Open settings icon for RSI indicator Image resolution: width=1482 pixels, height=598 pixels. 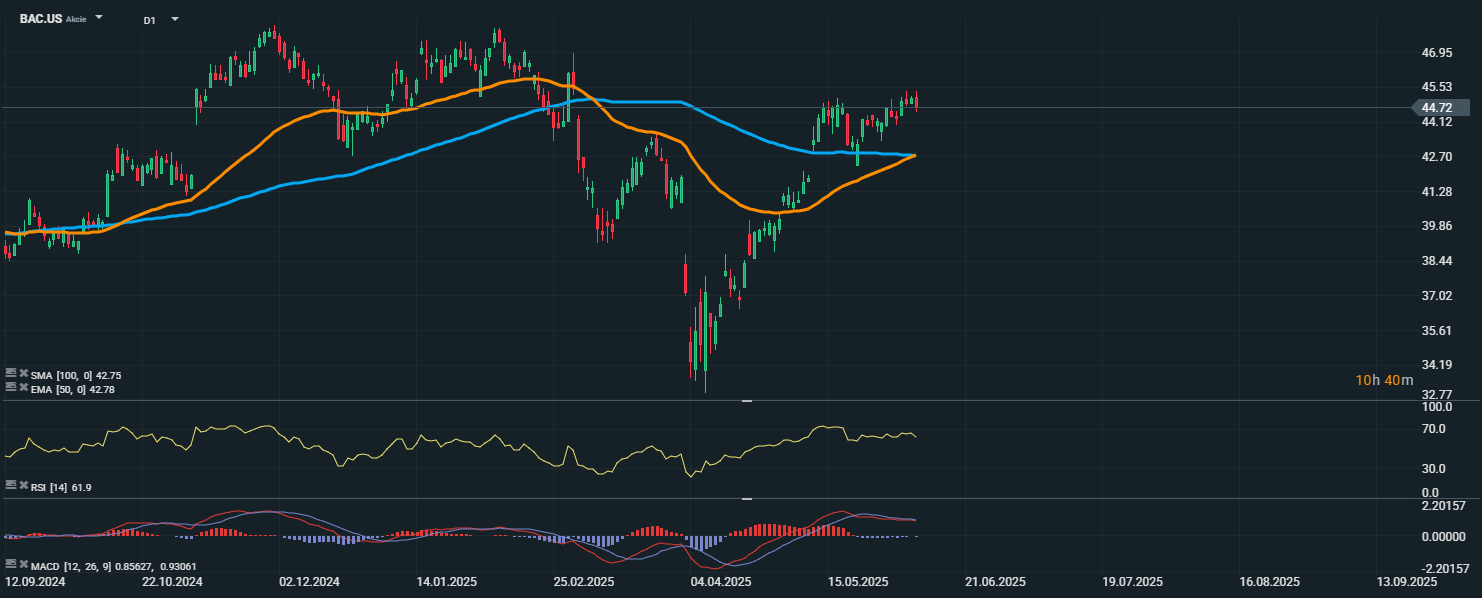point(11,485)
